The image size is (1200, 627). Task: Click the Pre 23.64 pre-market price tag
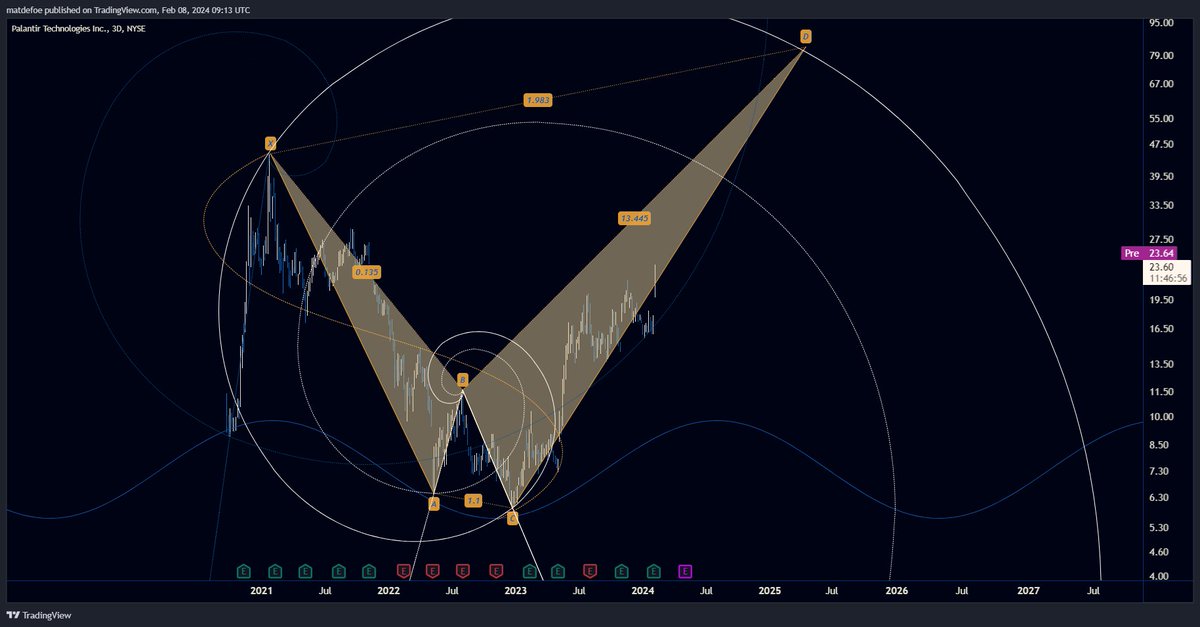pos(1148,253)
